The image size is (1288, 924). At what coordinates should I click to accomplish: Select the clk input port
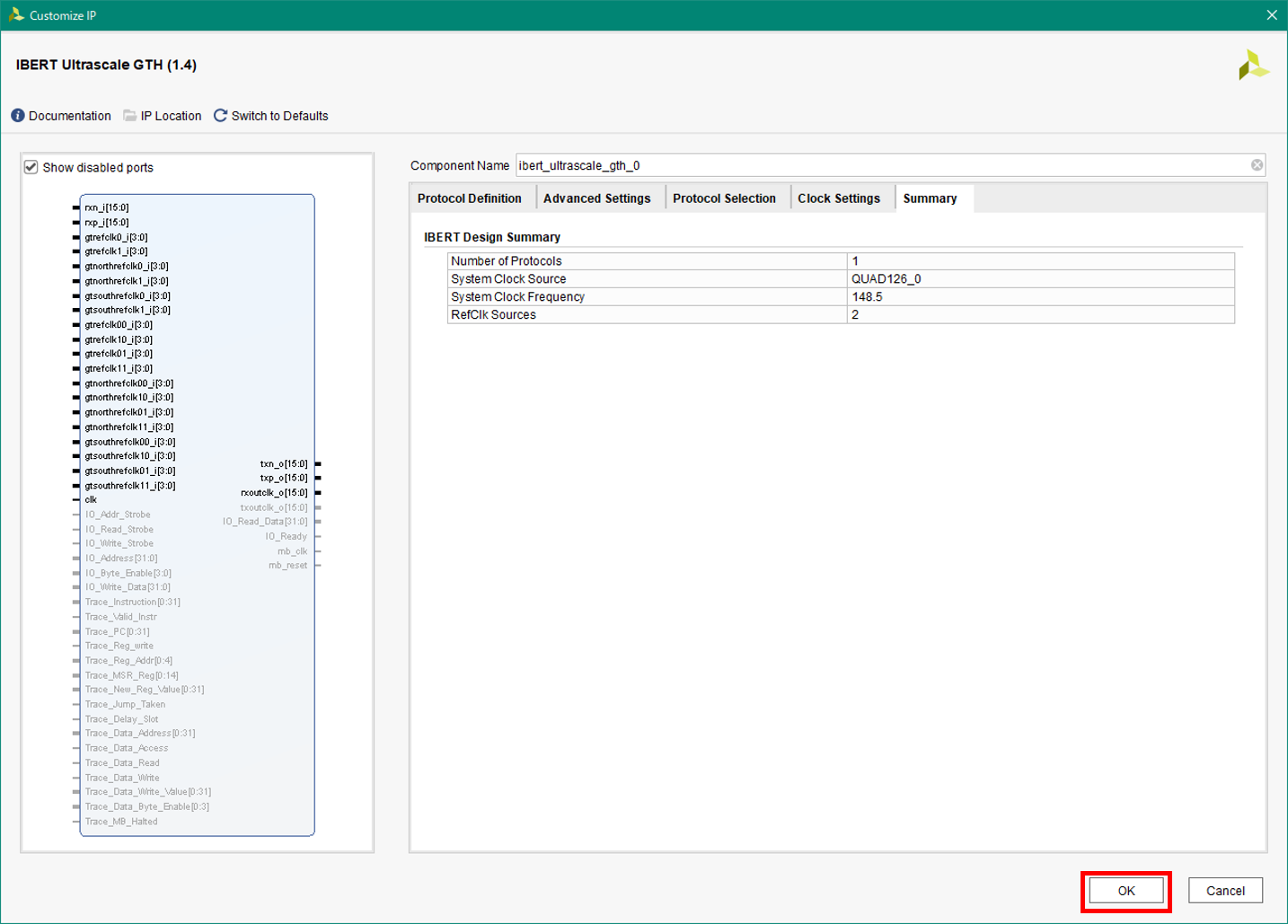[x=91, y=500]
